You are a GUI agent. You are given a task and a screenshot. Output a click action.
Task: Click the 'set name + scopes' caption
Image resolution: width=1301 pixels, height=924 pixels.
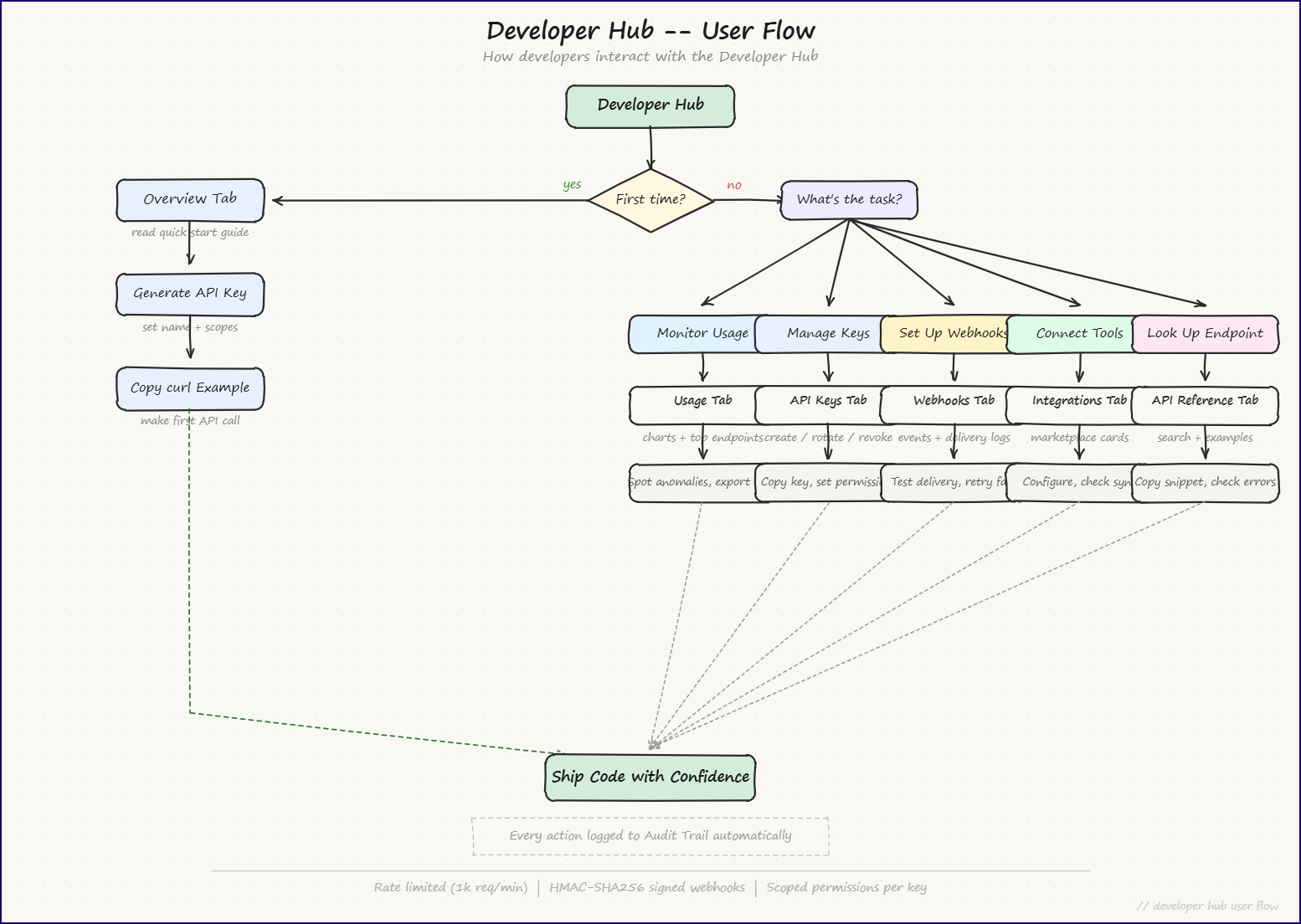[x=190, y=327]
